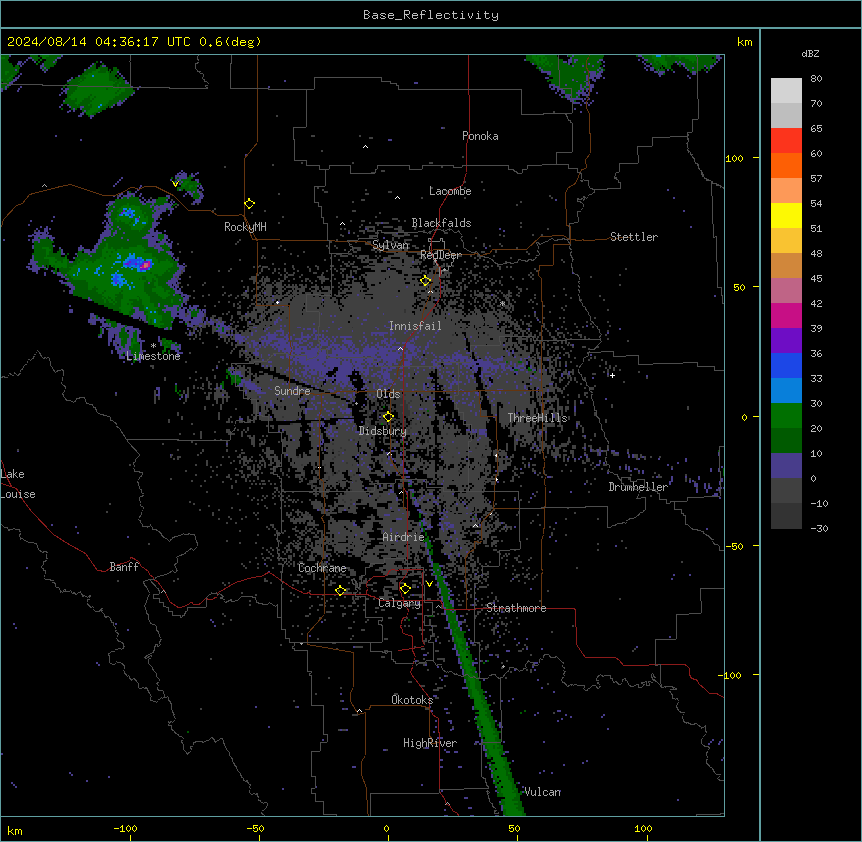Select the Airdrie label

404,537
